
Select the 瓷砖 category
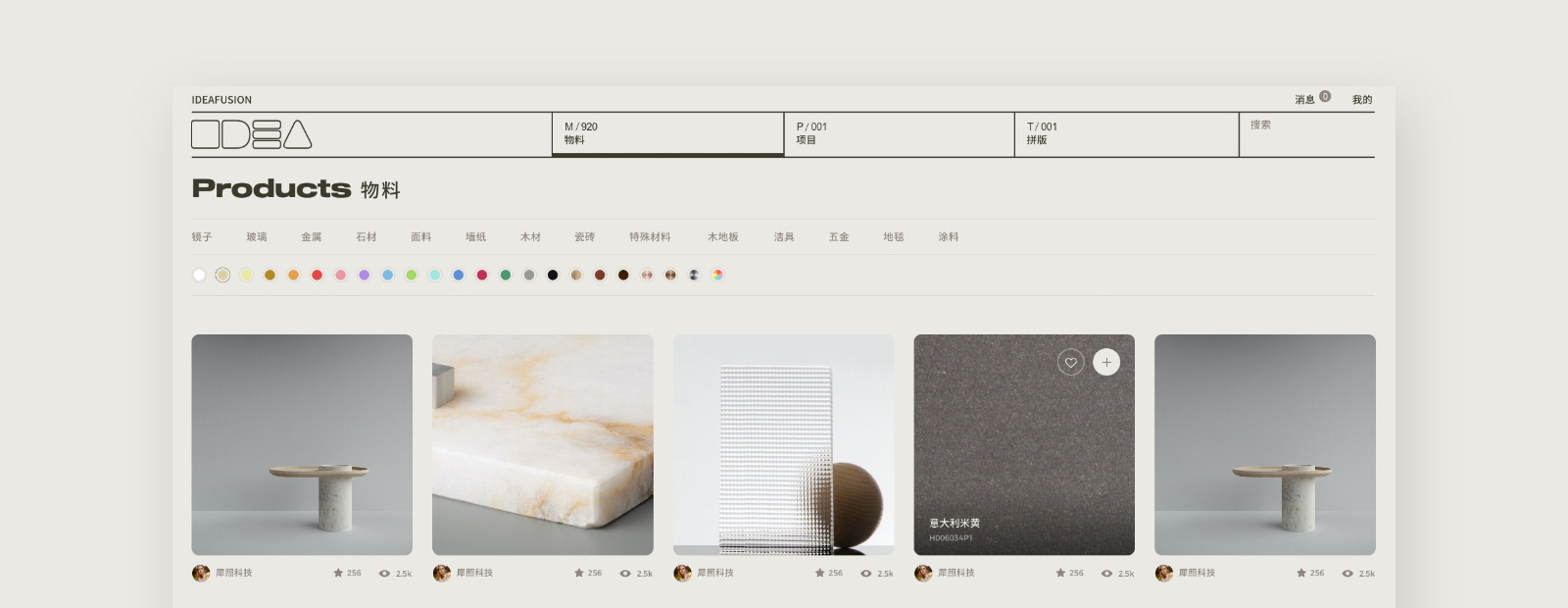(x=585, y=237)
